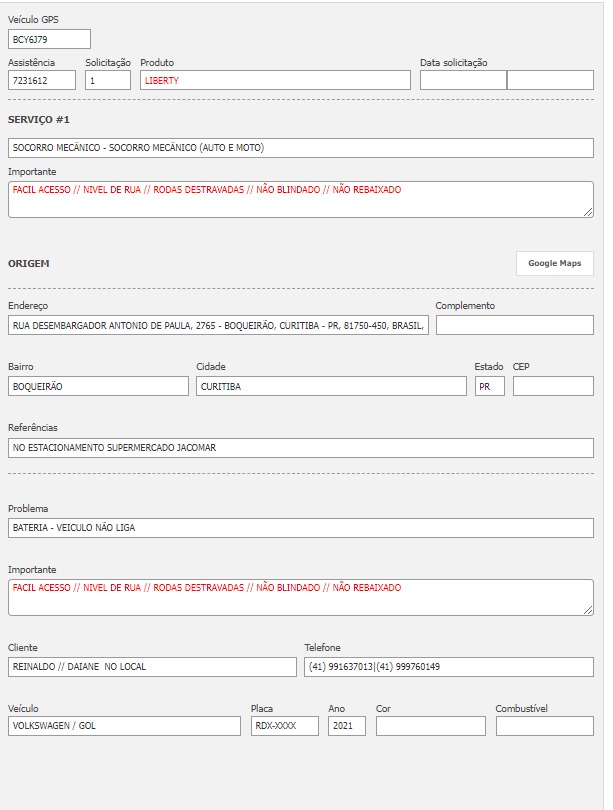Focus the empty CEP field
This screenshot has height=810, width=613.
552,386
